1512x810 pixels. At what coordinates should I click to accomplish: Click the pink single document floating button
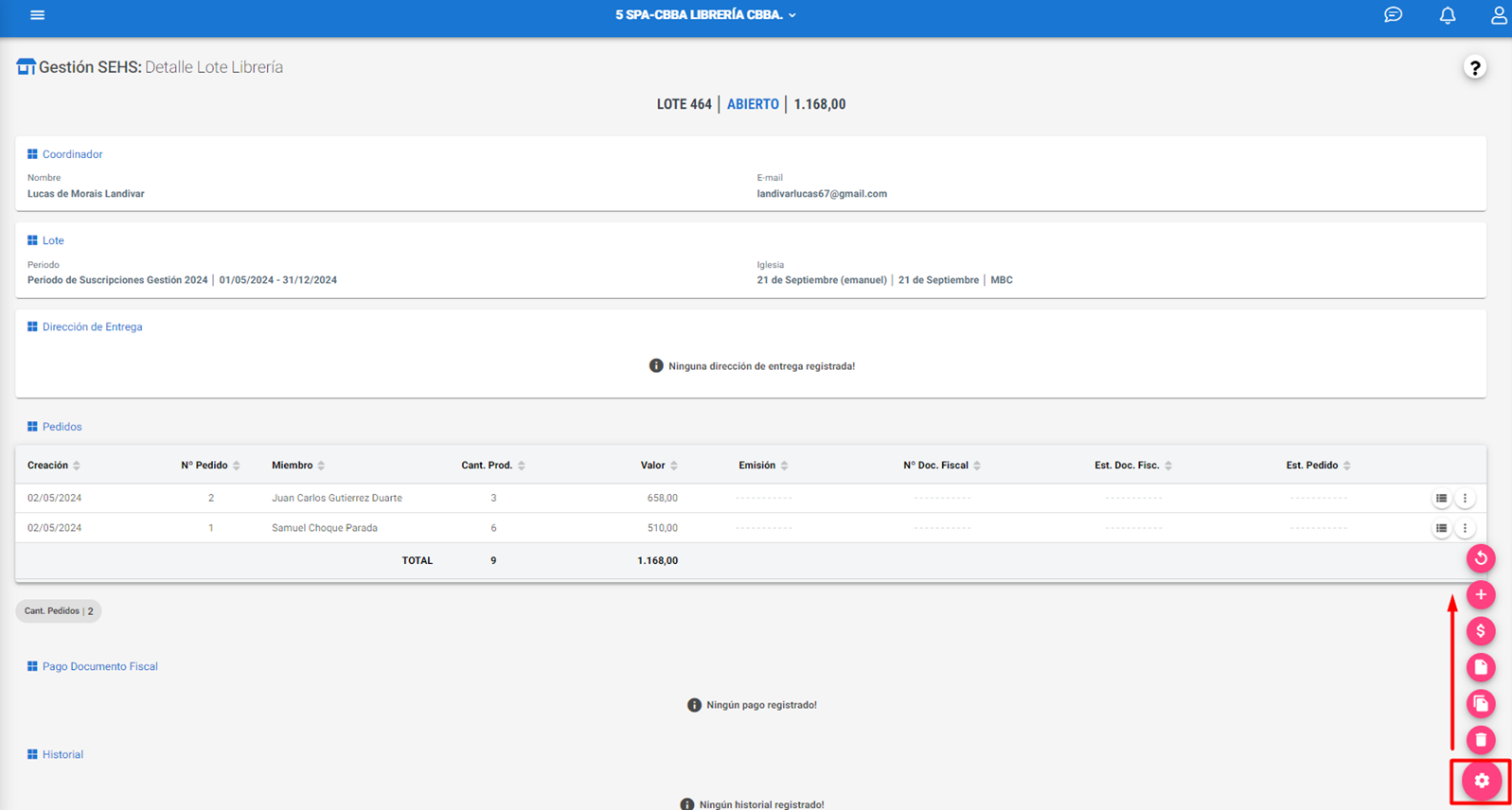point(1481,667)
